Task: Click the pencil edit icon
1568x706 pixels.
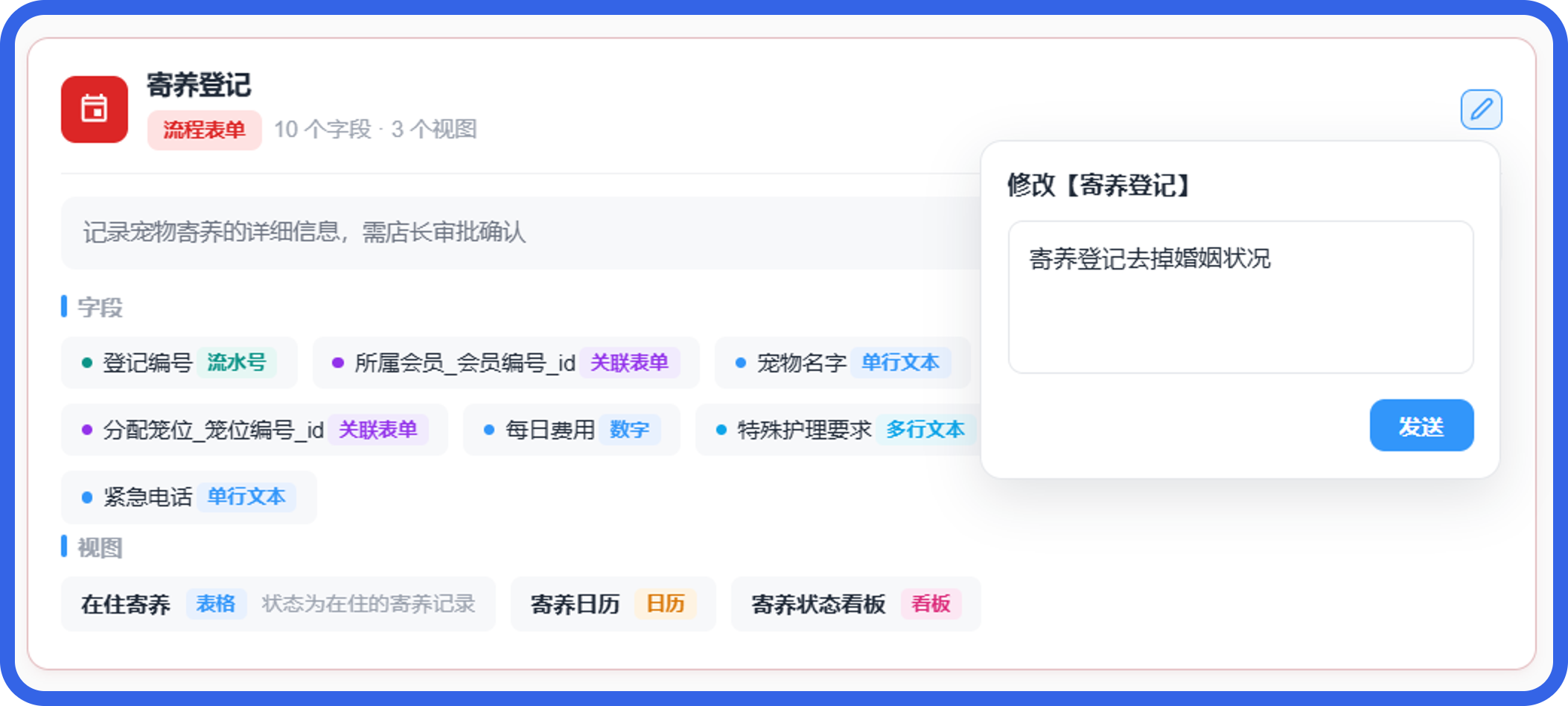Action: [1481, 109]
